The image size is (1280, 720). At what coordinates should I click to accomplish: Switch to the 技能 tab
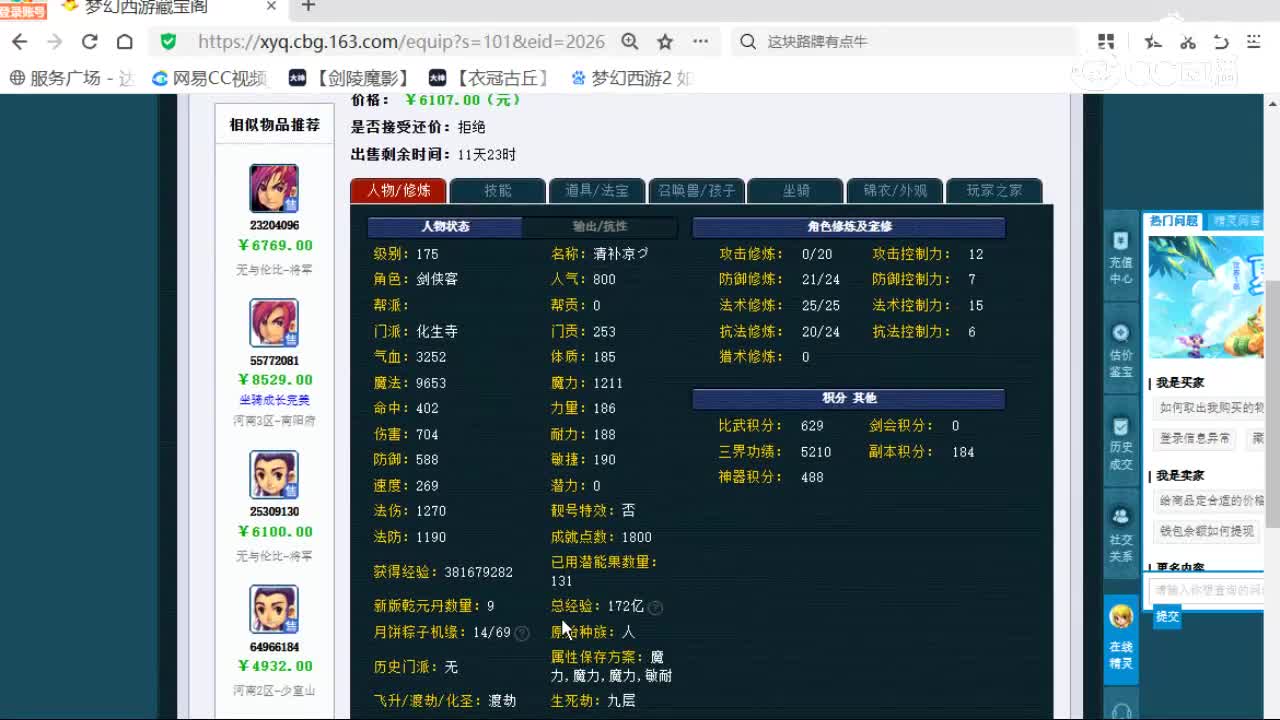(498, 190)
